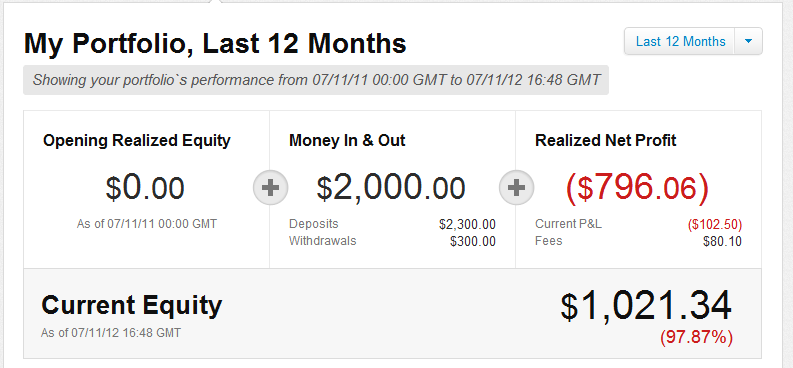The image size is (793, 368).
Task: Click the Withdrawals $300.00 amount
Action: pos(473,241)
